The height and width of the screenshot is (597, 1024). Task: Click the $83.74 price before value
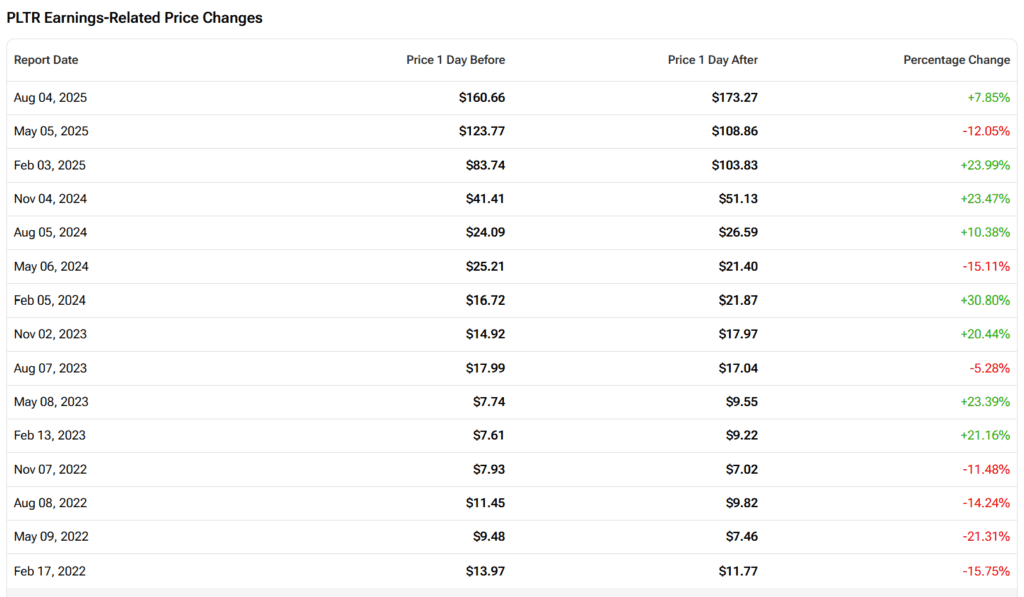(x=485, y=165)
